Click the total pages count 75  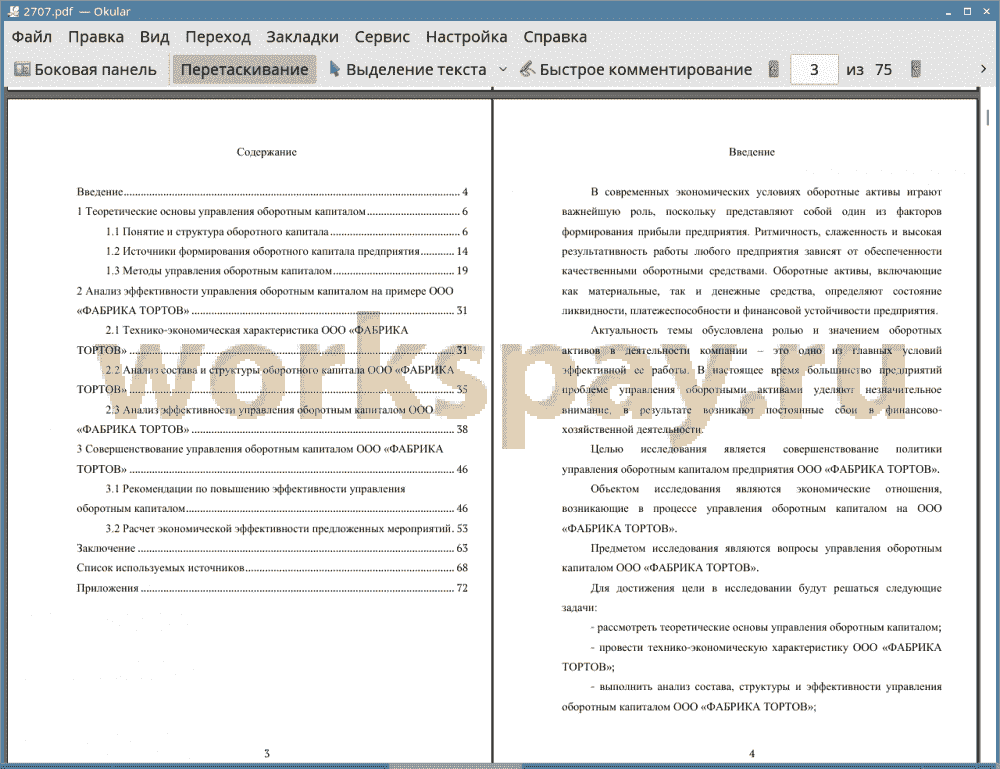(x=883, y=70)
